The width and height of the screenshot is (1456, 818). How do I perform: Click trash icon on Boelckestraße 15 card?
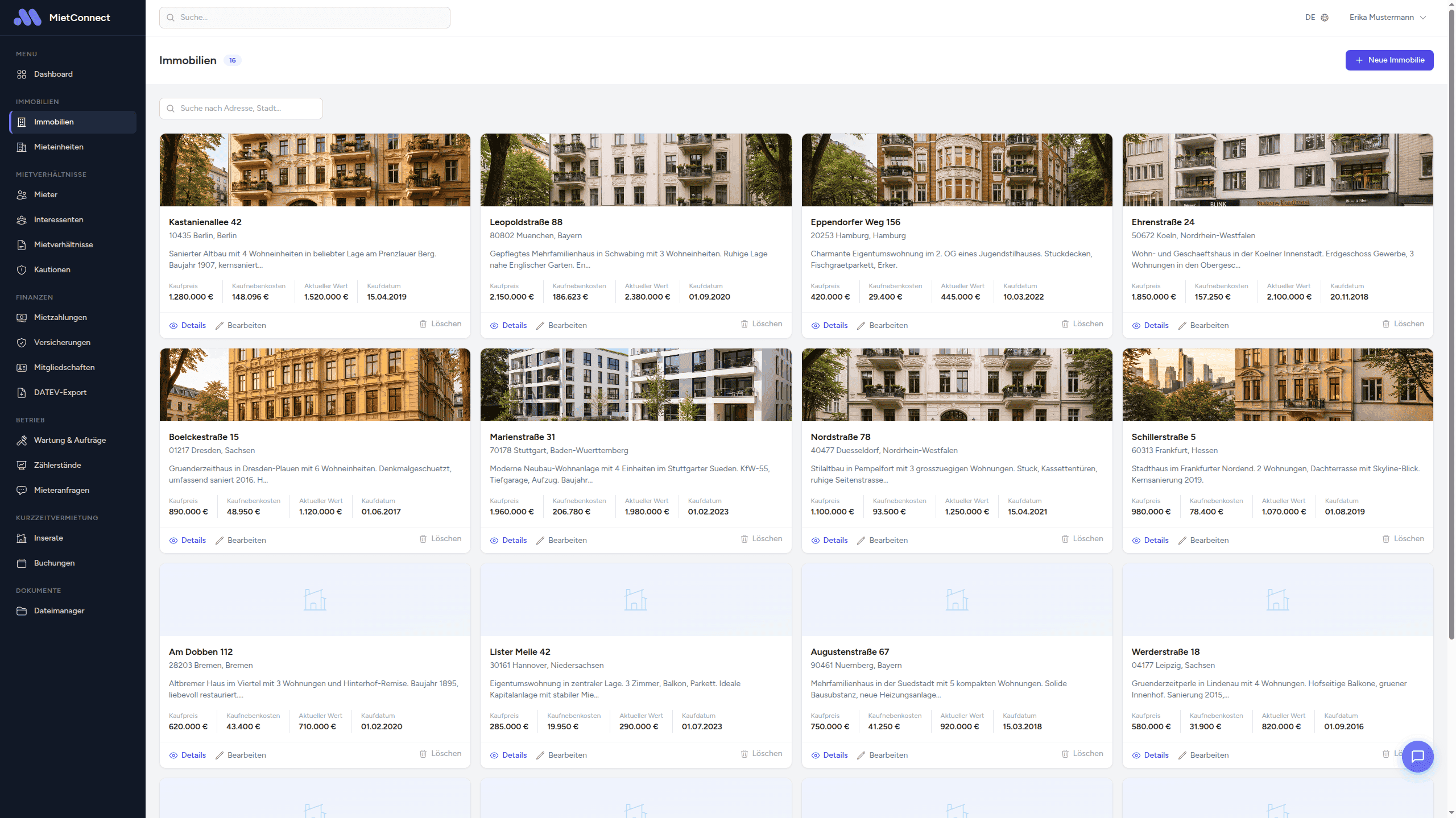click(423, 539)
